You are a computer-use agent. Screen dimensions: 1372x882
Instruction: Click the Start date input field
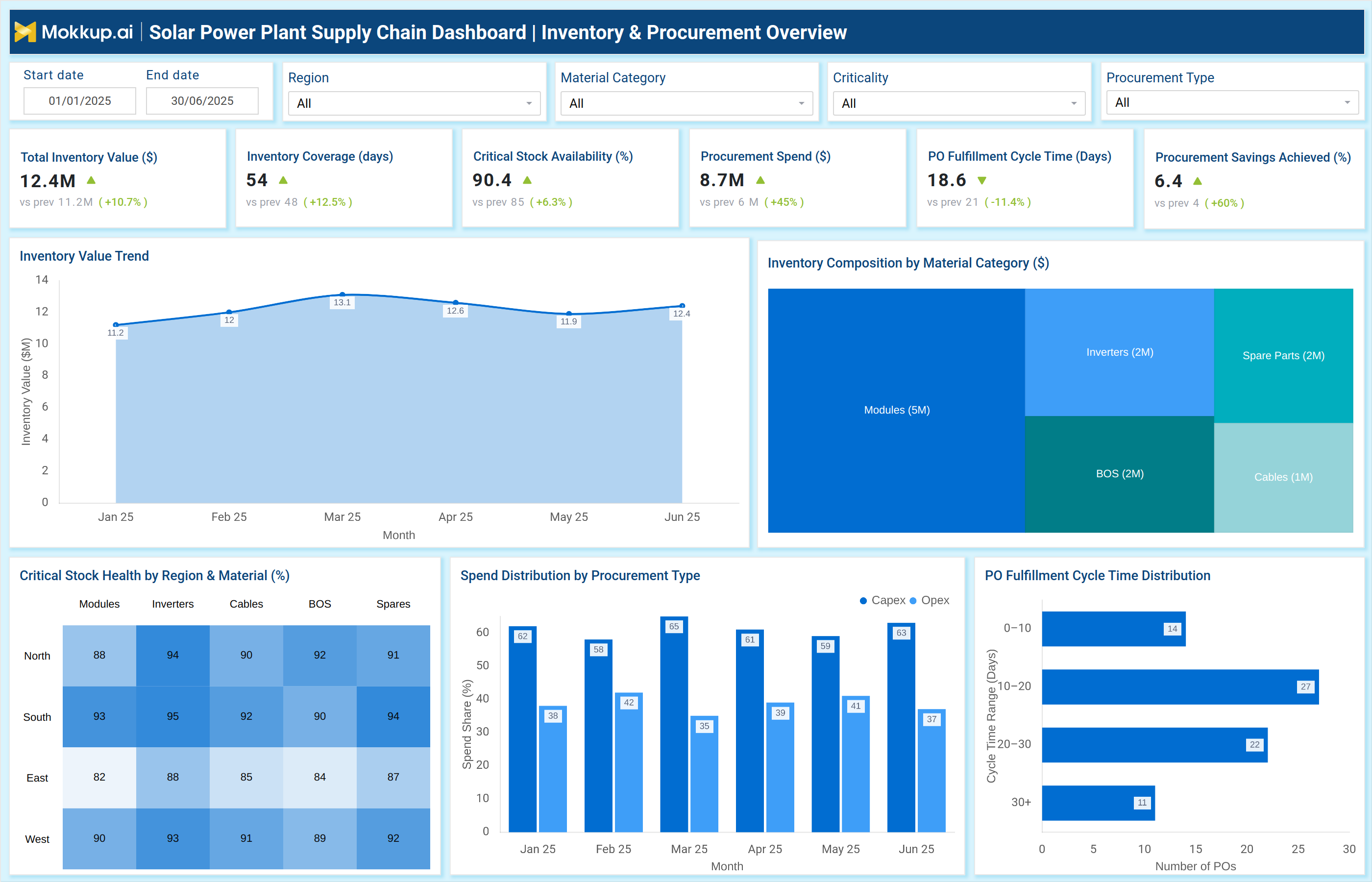click(x=79, y=101)
